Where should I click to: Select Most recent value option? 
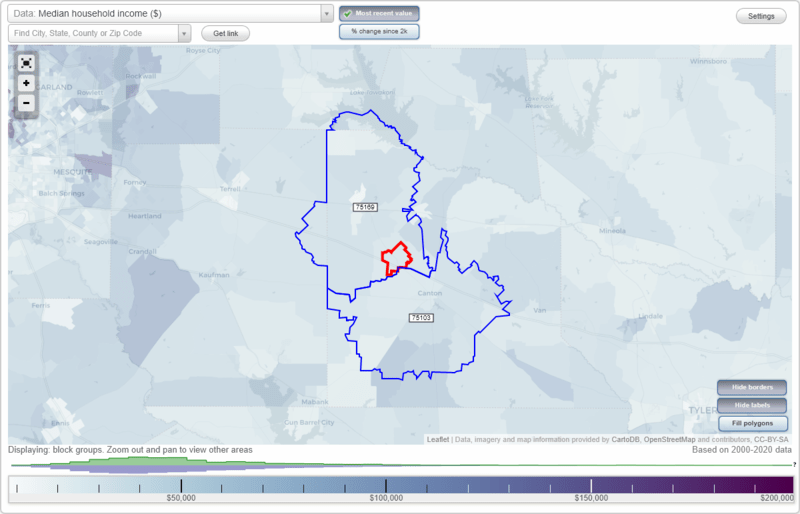pyautogui.click(x=379, y=14)
